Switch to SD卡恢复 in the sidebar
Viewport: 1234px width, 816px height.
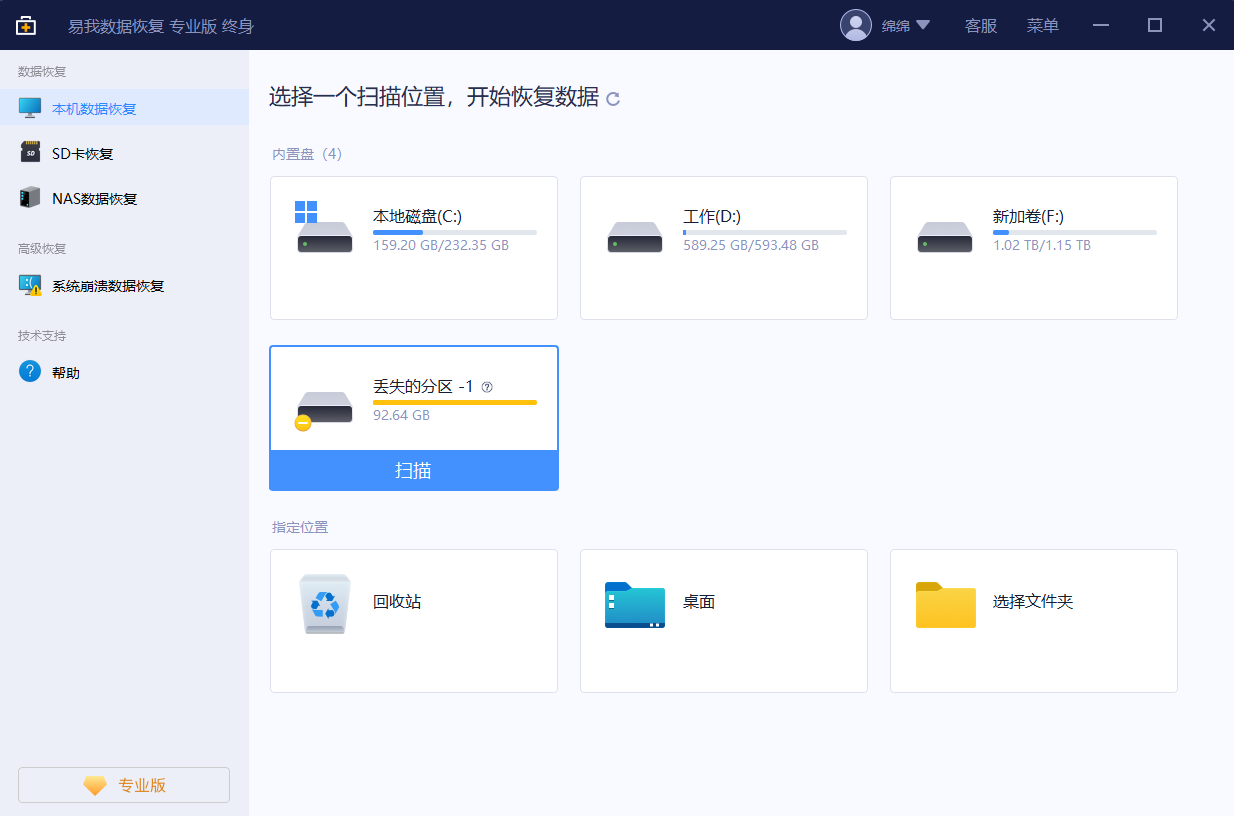[x=83, y=153]
